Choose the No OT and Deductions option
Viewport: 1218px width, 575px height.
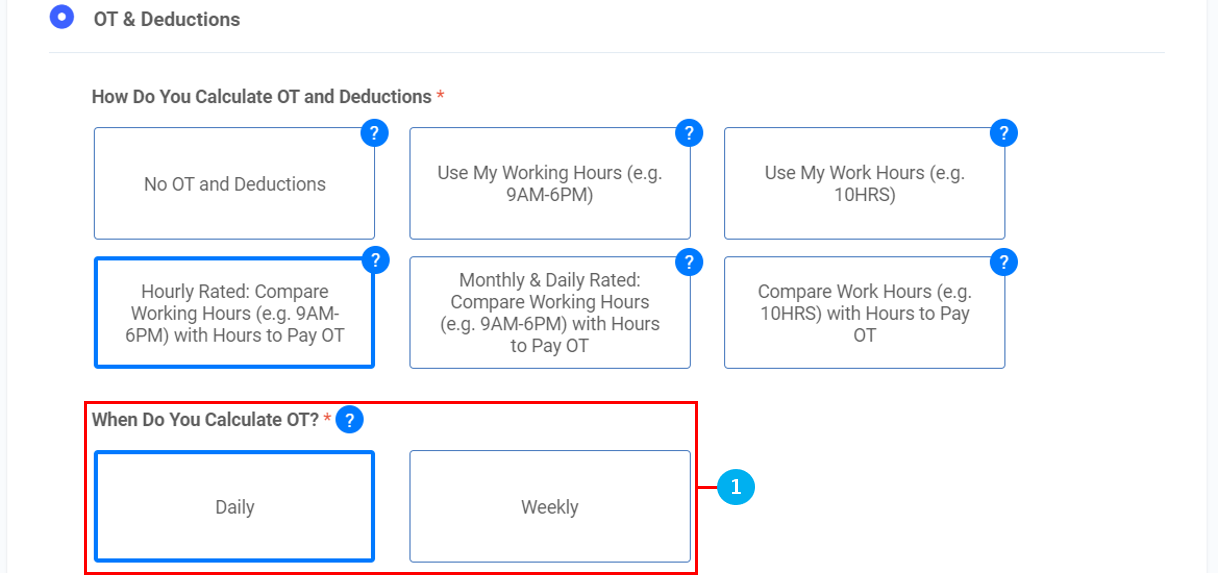(234, 184)
